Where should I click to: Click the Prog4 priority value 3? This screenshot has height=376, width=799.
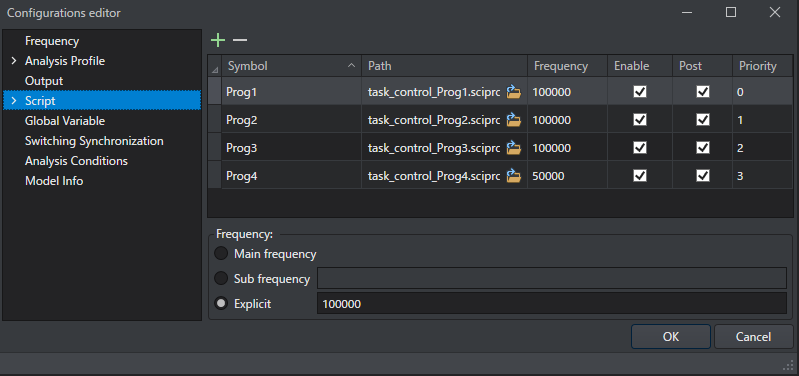click(x=740, y=176)
